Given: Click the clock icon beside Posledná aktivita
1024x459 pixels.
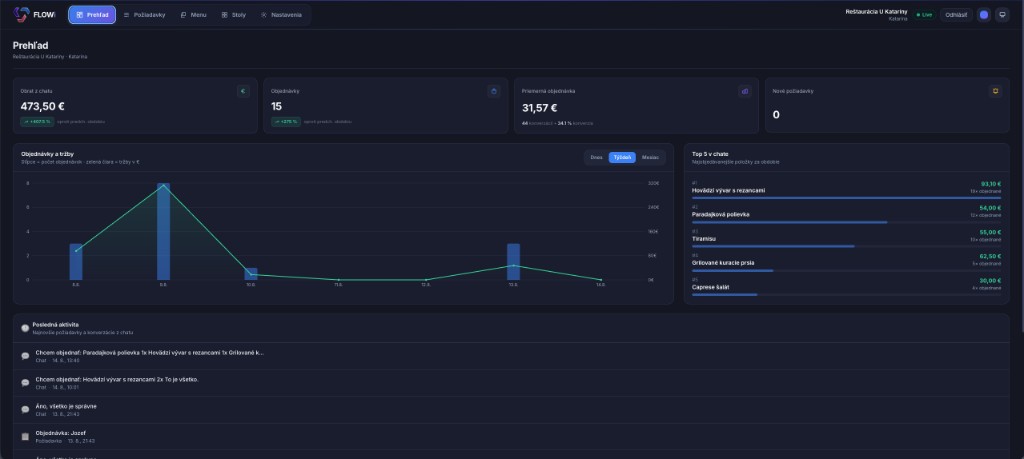Looking at the screenshot, I should pyautogui.click(x=25, y=328).
